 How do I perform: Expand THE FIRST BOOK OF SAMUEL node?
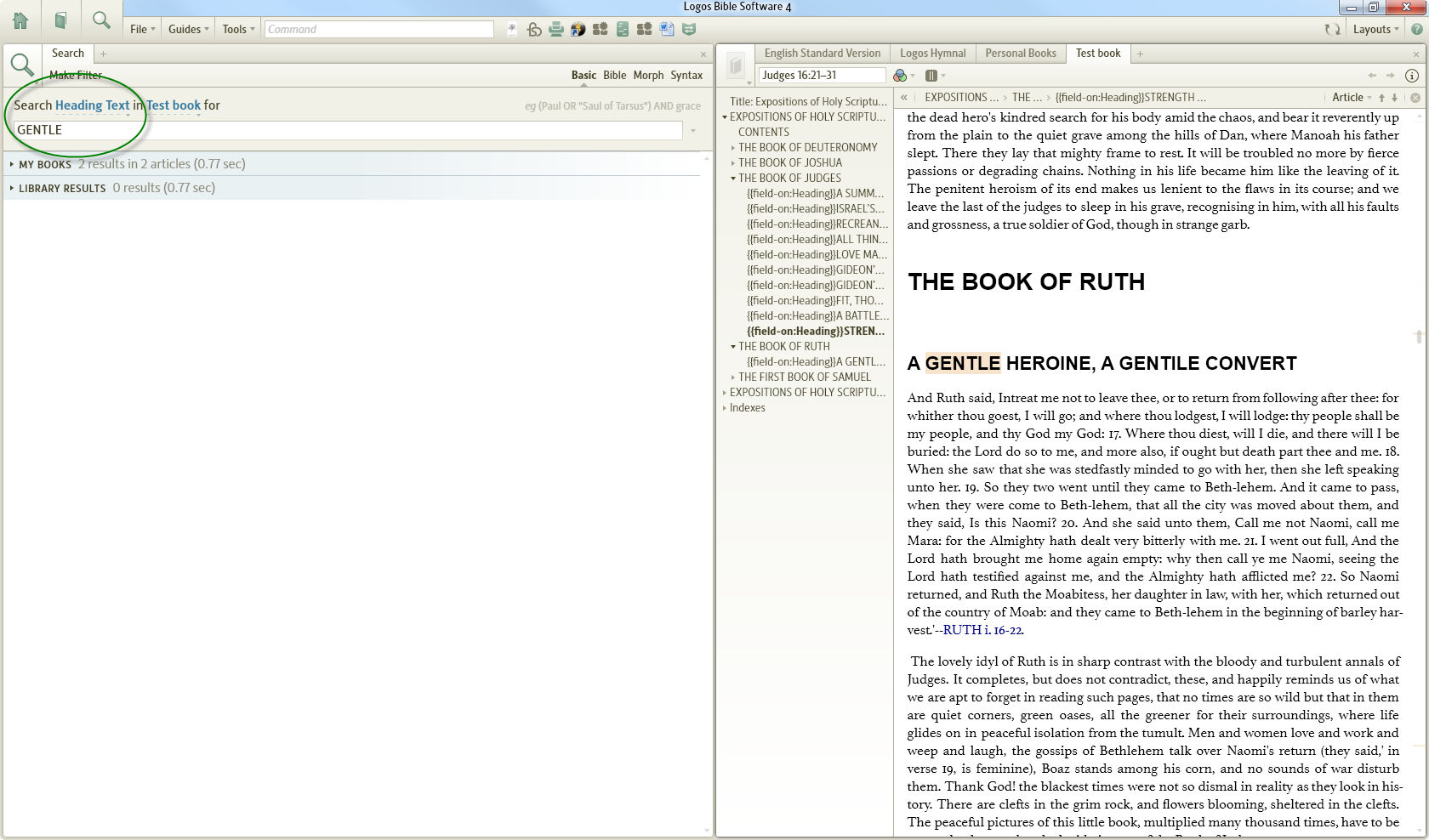tap(733, 377)
